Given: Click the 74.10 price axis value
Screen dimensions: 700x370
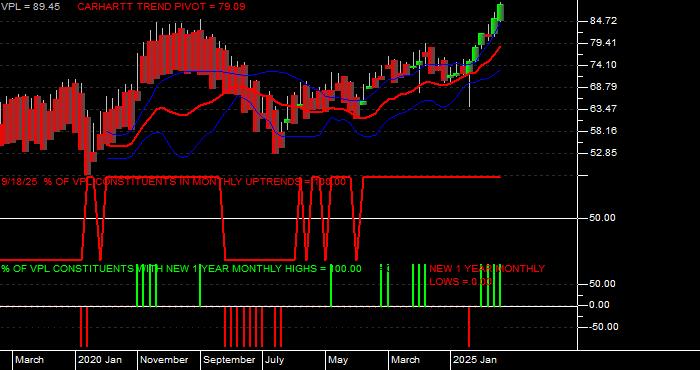Looking at the screenshot, I should pos(603,65).
